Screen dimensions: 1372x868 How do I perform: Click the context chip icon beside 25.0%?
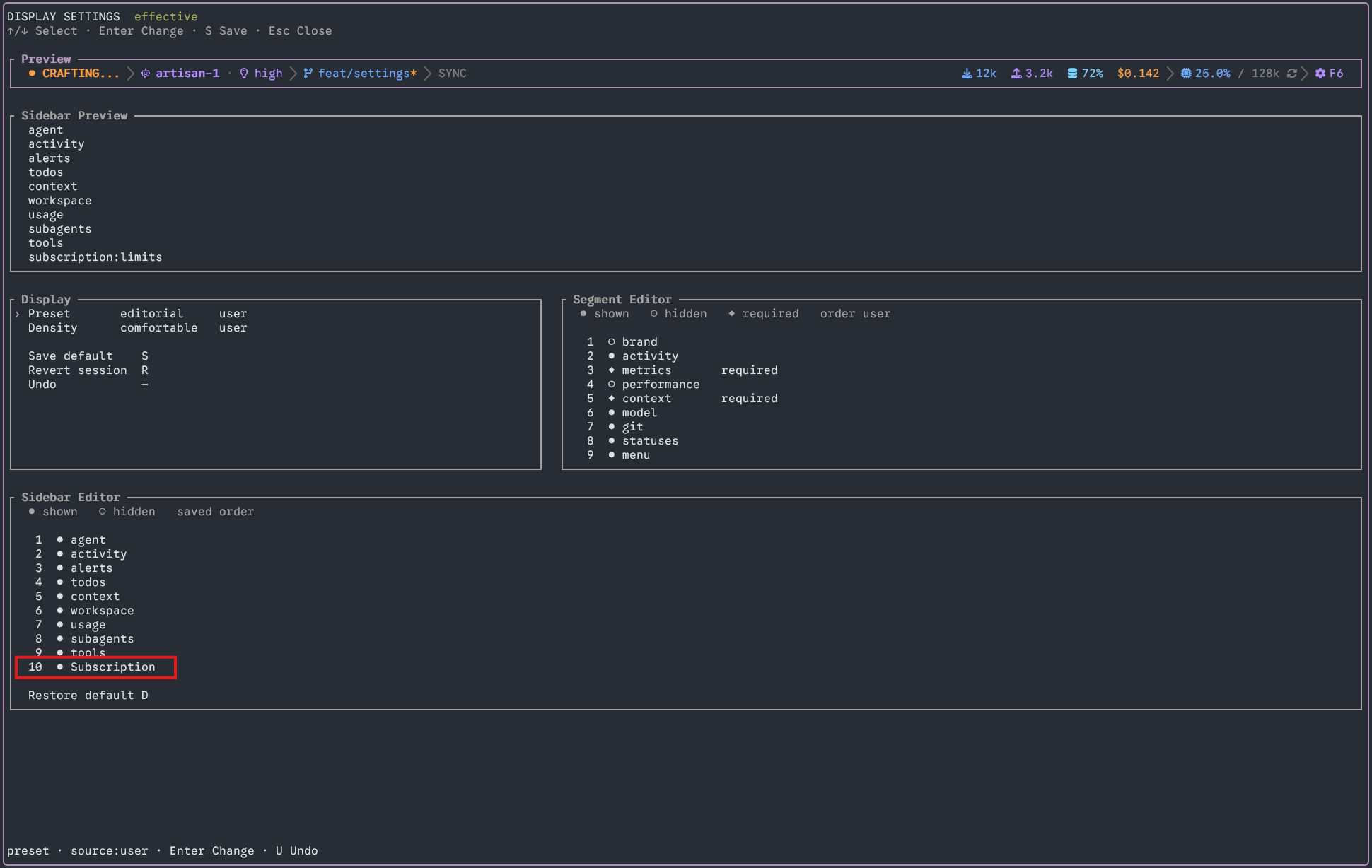pyautogui.click(x=1186, y=74)
